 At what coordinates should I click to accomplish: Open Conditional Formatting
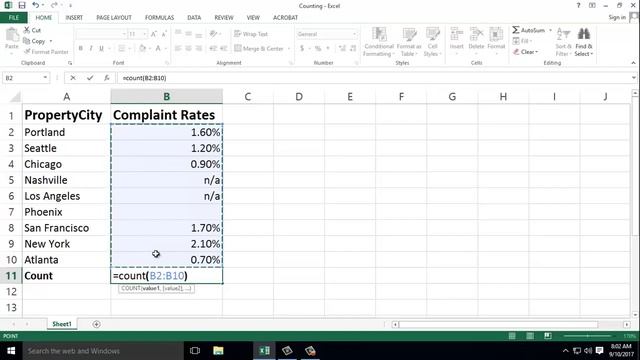point(379,42)
